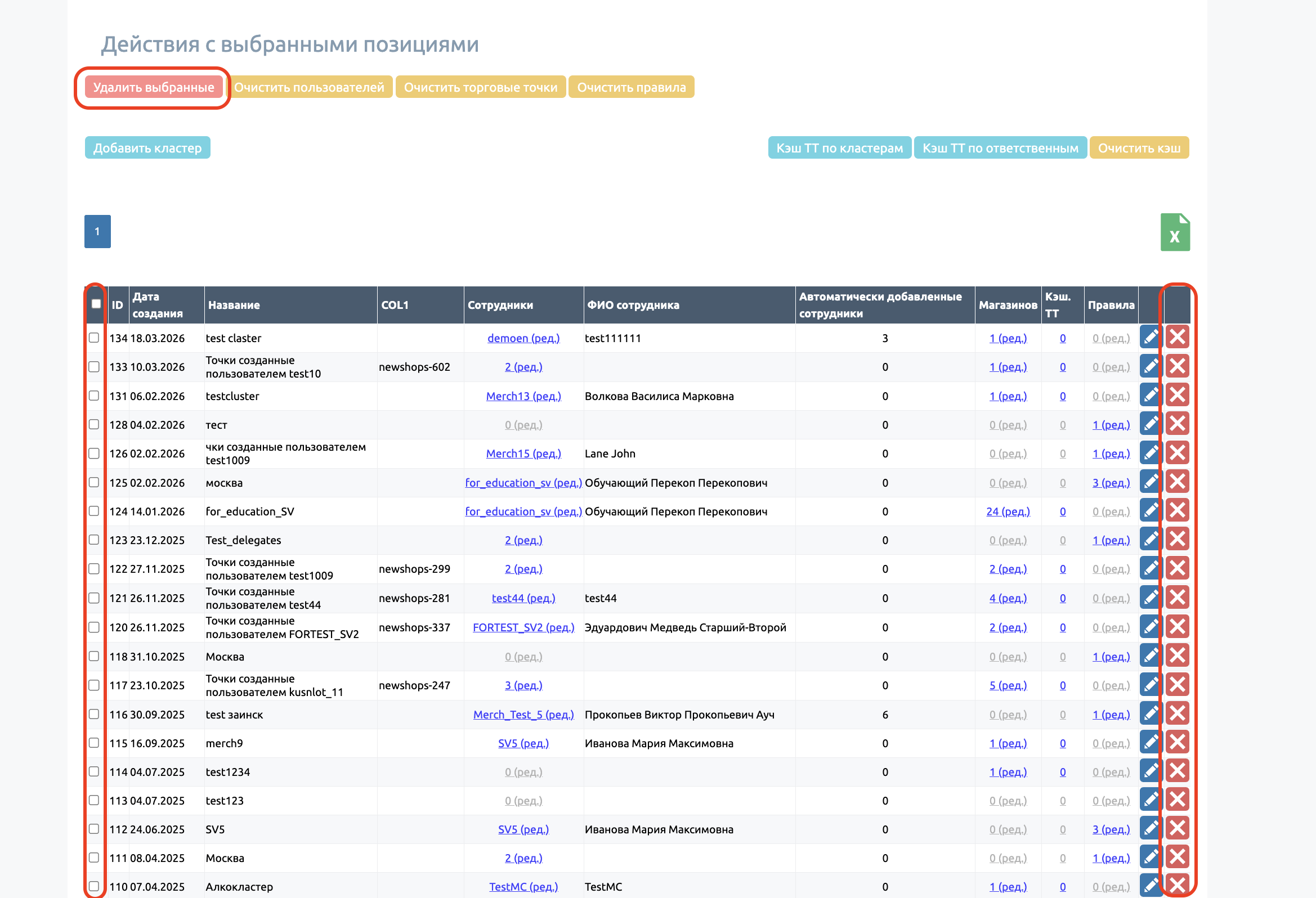Delete cluster 118 Москва with red X

(1177, 656)
